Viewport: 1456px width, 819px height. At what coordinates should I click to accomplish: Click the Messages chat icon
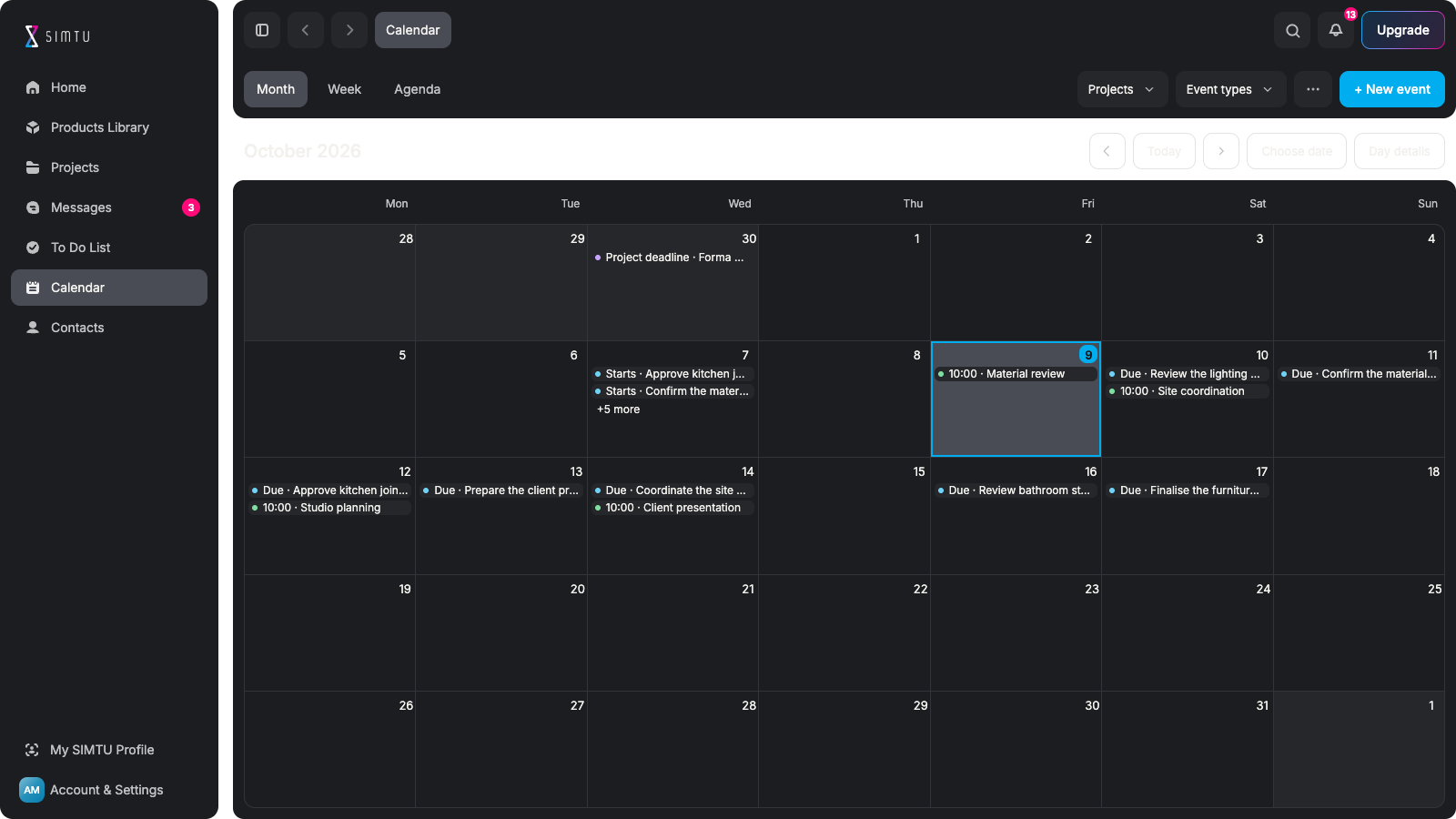coord(33,207)
